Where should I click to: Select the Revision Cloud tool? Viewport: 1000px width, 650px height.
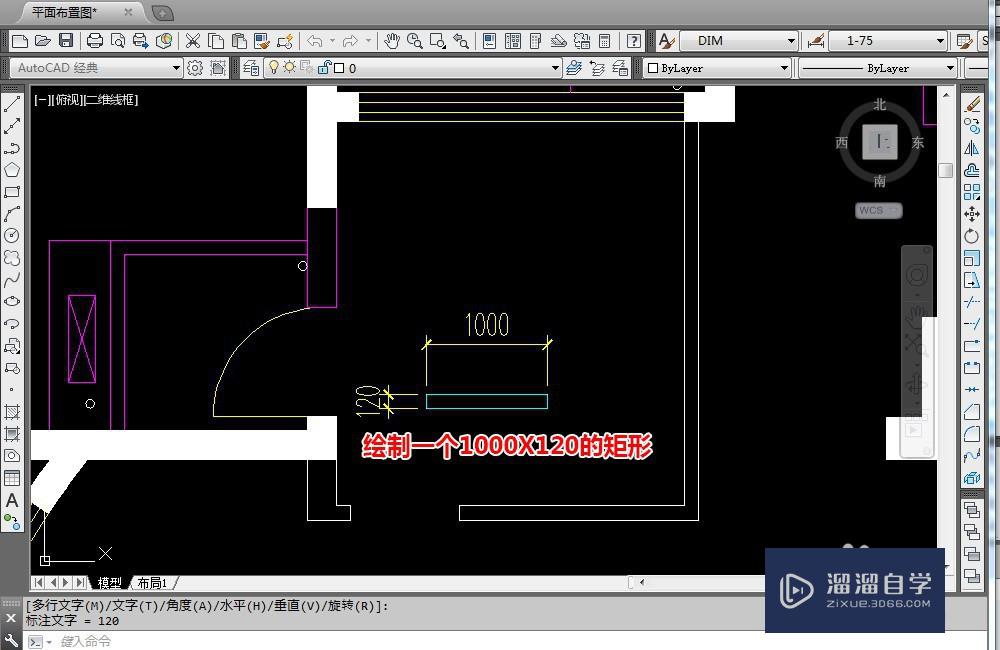[11, 258]
